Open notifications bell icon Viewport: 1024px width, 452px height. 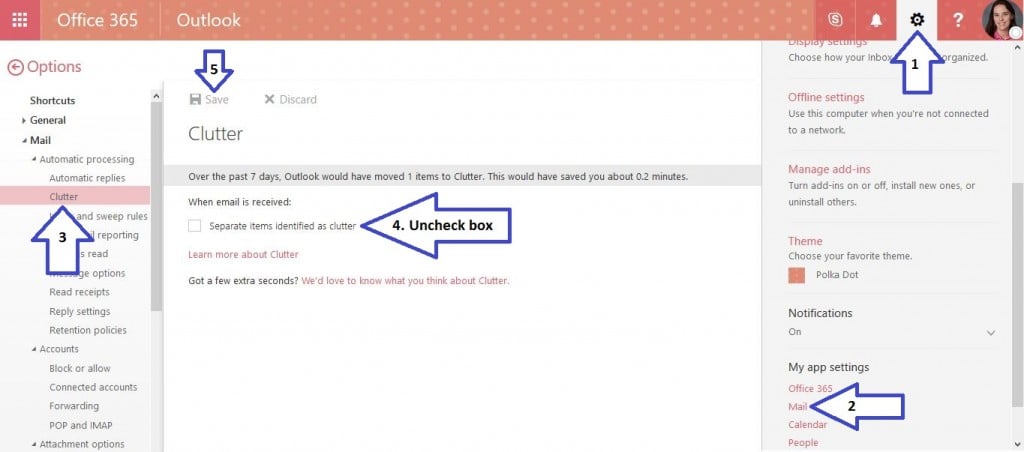[876, 20]
